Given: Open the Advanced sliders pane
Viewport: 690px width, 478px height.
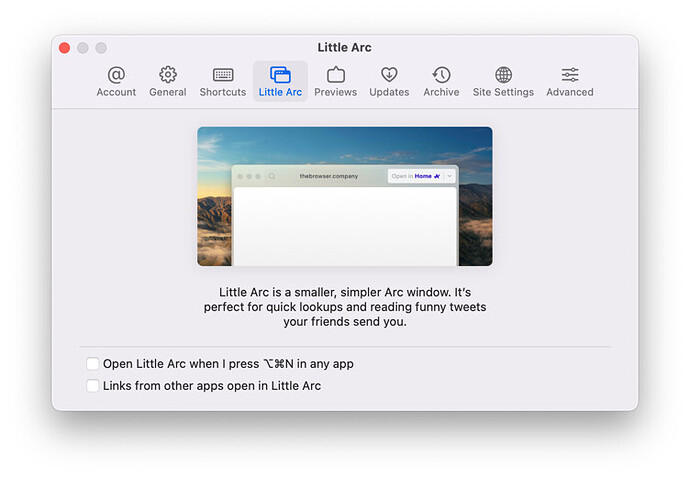Looking at the screenshot, I should click(569, 82).
